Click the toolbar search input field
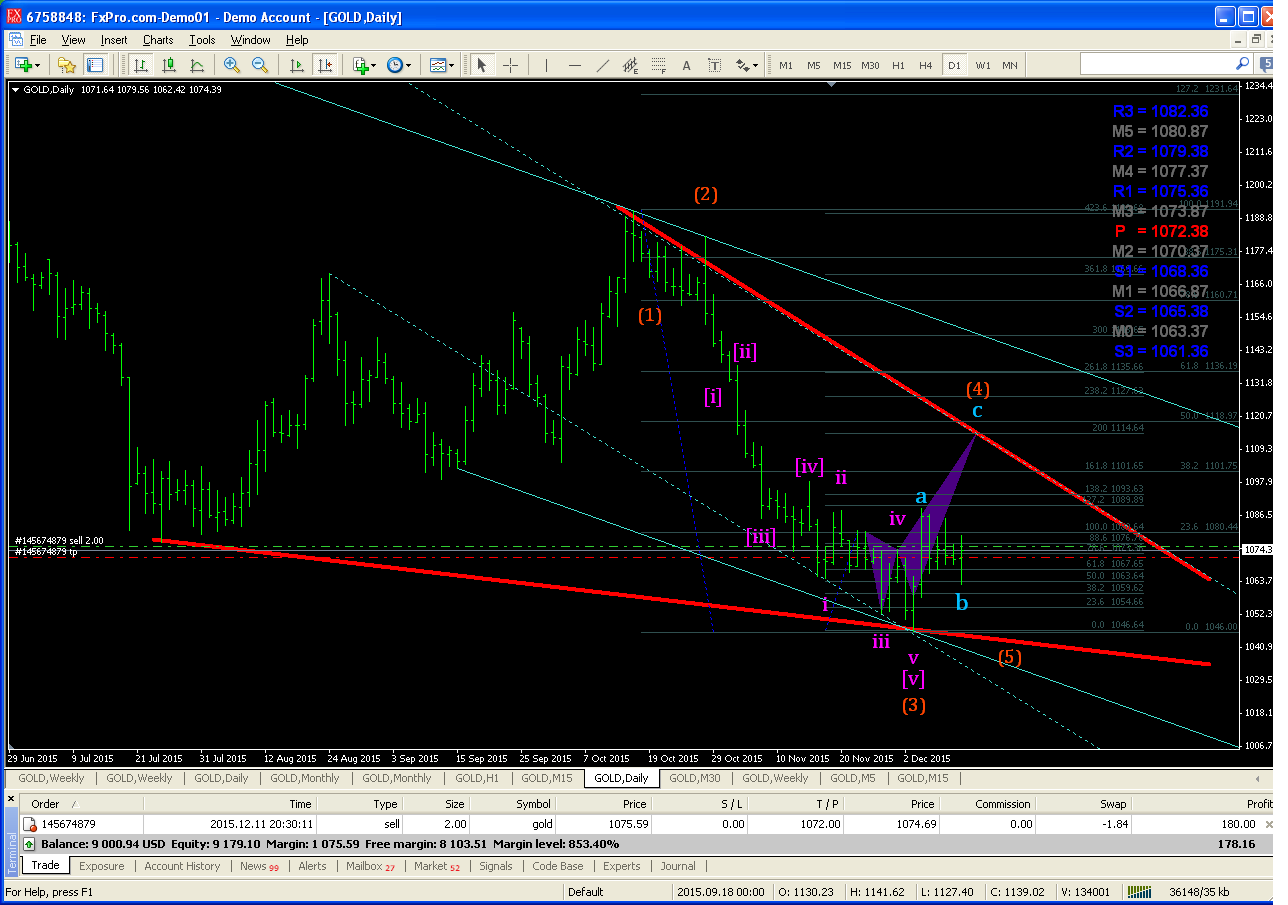The height and width of the screenshot is (905, 1288). pos(1158,64)
